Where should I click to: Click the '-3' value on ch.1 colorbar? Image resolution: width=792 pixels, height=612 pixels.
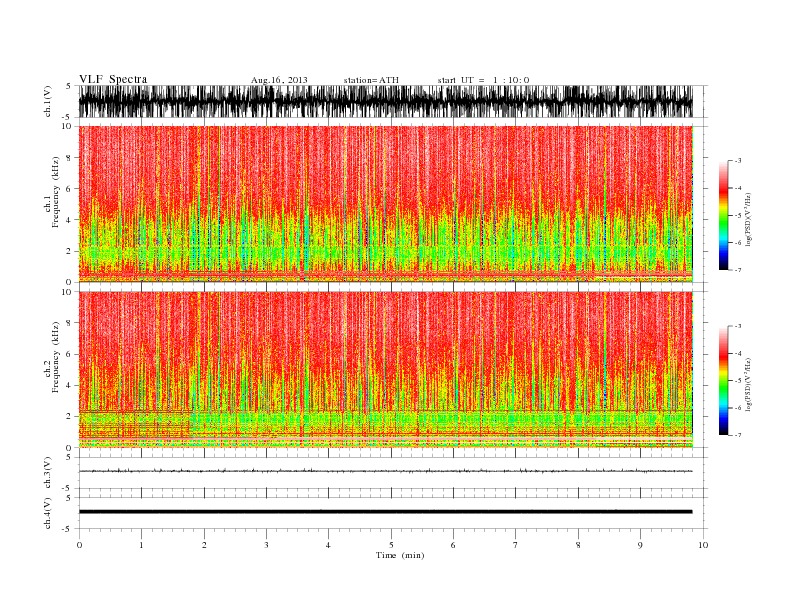737,161
